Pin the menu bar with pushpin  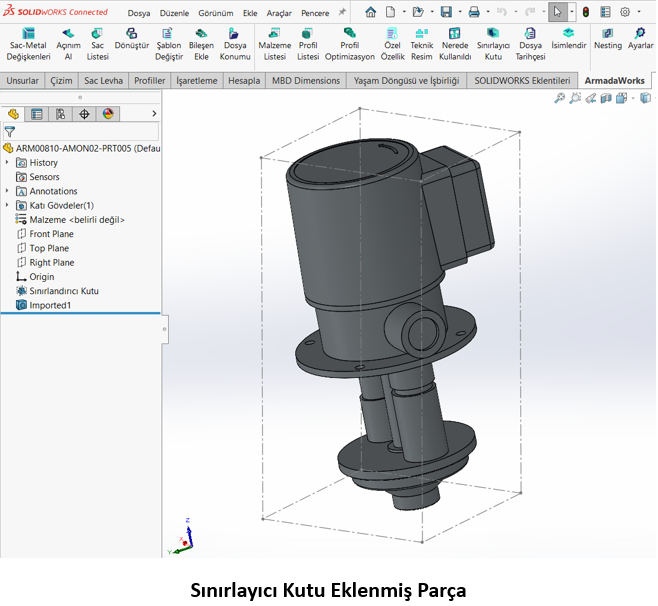(342, 13)
